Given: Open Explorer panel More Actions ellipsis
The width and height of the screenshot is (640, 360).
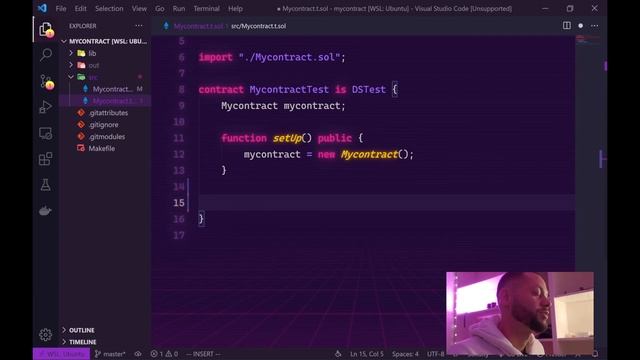Looking at the screenshot, I should click(139, 26).
